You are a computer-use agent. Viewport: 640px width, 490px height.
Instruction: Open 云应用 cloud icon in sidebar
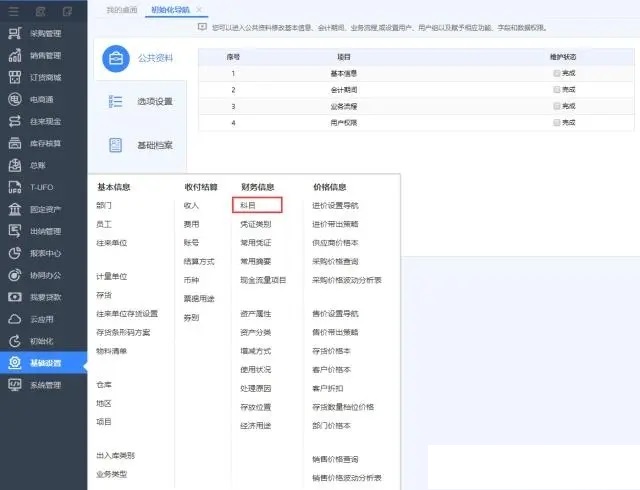point(15,319)
